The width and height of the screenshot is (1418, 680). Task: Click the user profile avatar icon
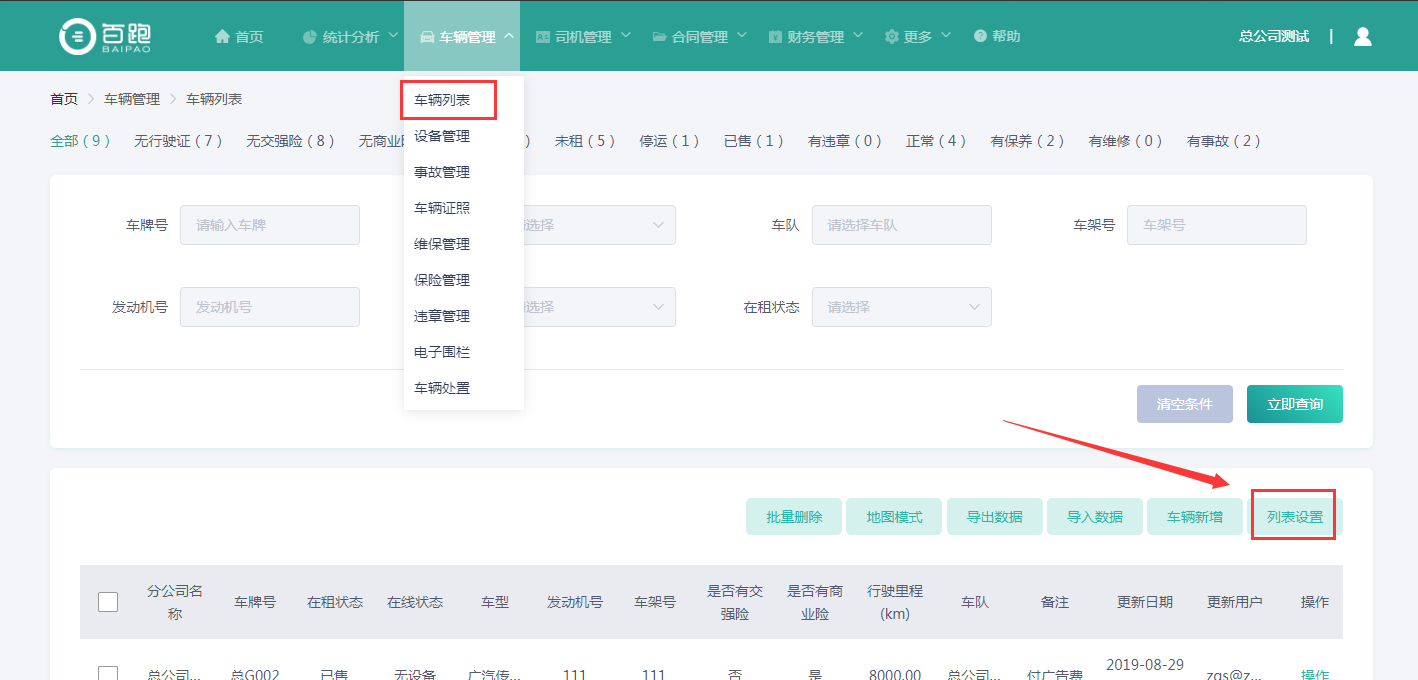[x=1362, y=36]
